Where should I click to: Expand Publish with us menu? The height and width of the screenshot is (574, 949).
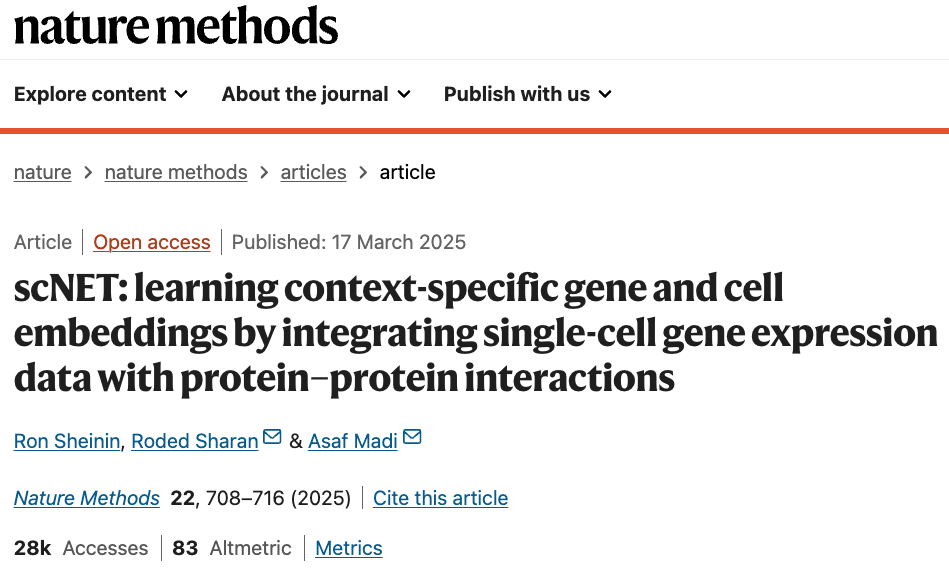coord(528,94)
